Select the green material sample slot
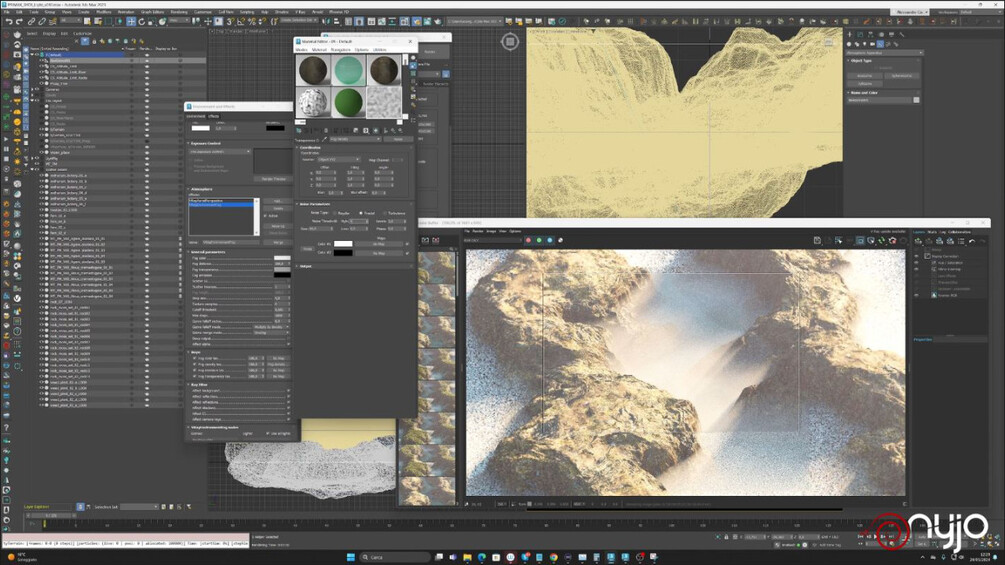This screenshot has height=565, width=1005. (x=348, y=103)
